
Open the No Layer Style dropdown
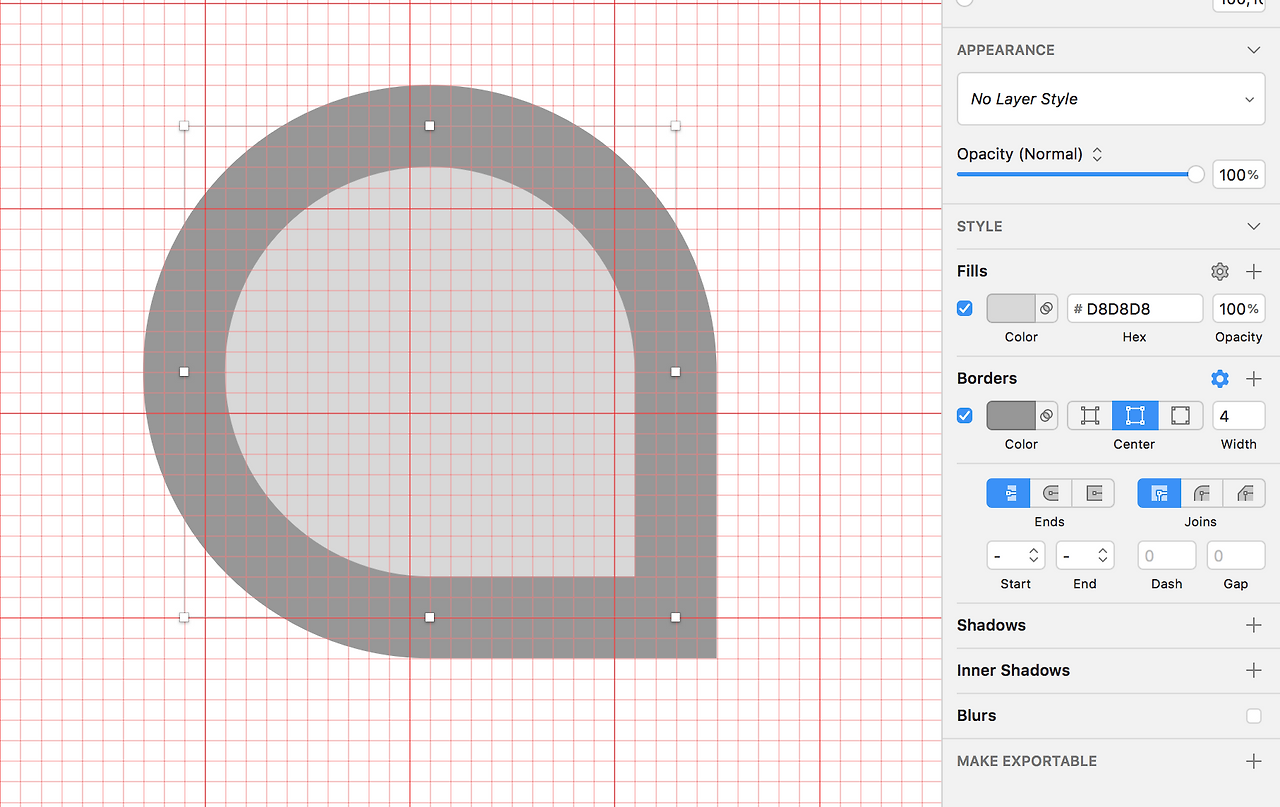1111,99
